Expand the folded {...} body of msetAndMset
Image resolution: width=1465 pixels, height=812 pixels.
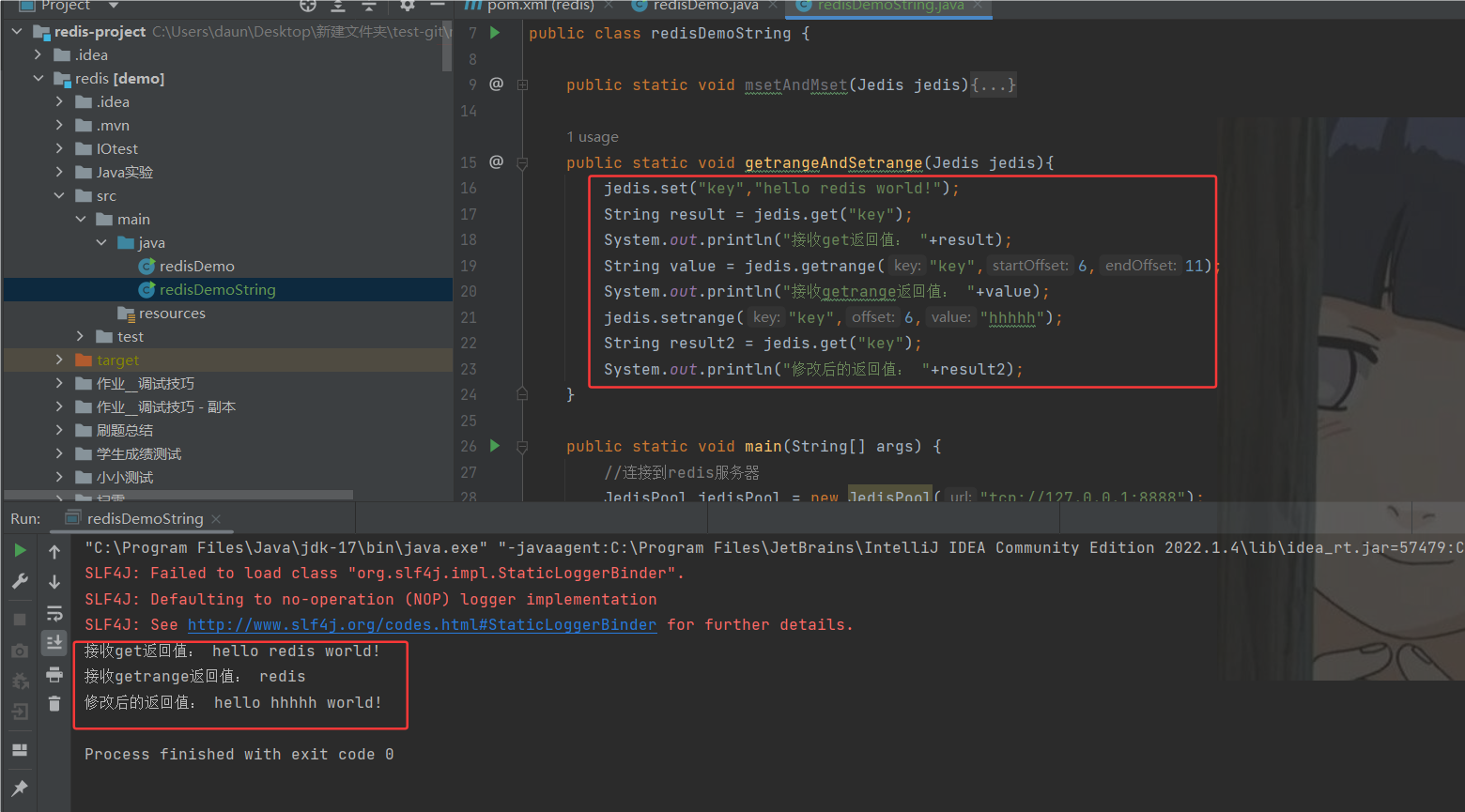pyautogui.click(x=993, y=84)
